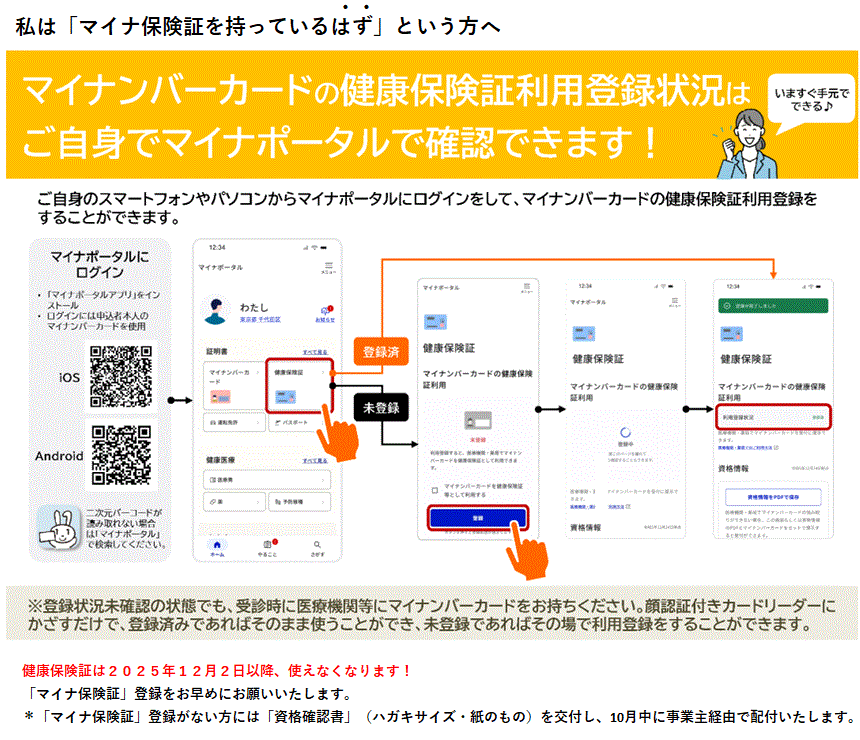Click the iOS QR code
The image size is (860, 740).
click(121, 376)
